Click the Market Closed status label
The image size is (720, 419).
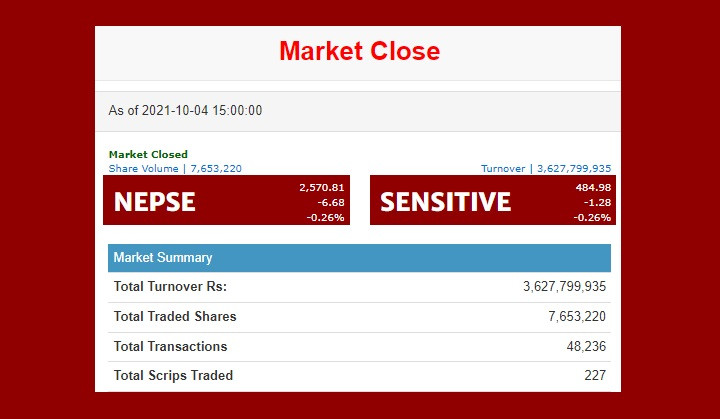tap(148, 154)
